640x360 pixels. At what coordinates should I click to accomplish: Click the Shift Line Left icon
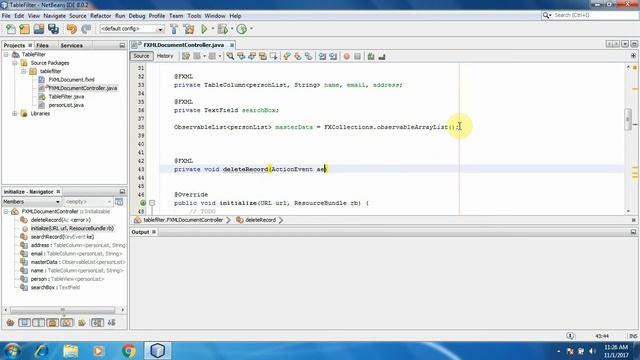322,56
